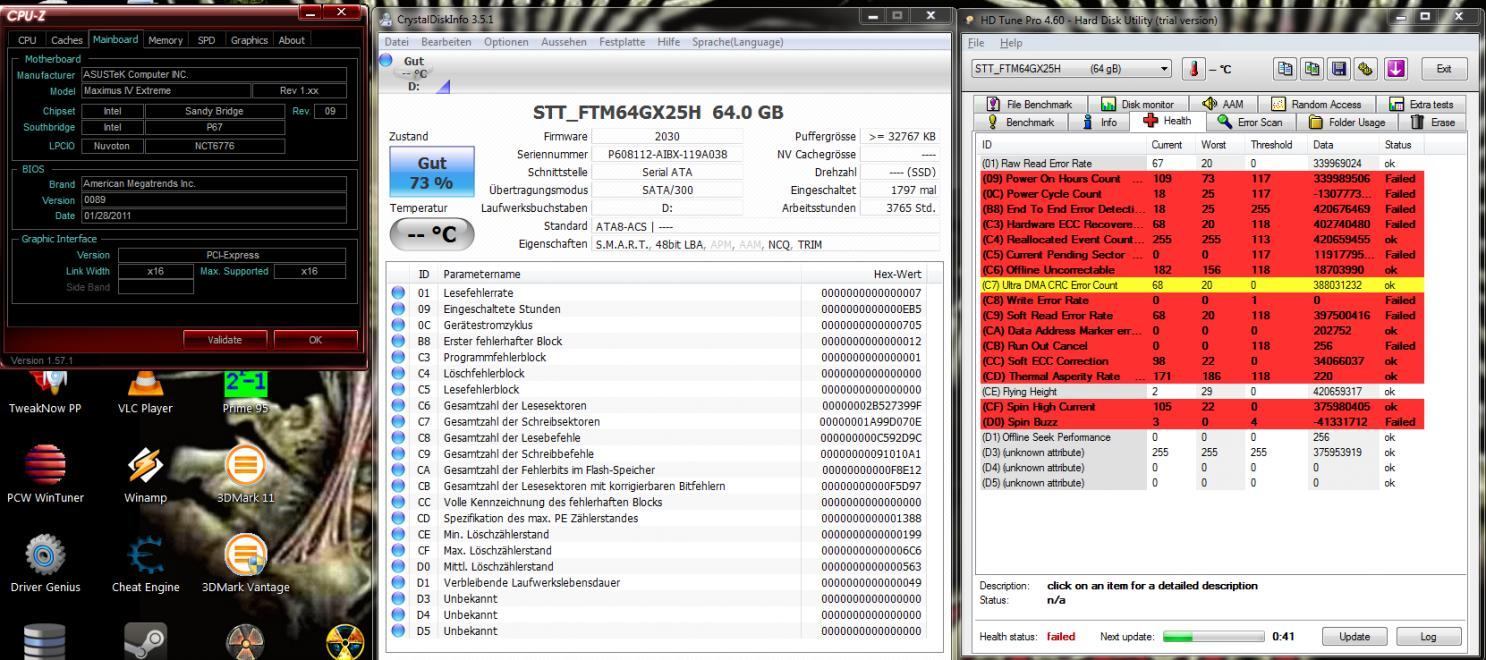Click the thermometer temperature icon in HD Tune
The image size is (1486, 660).
click(1194, 69)
